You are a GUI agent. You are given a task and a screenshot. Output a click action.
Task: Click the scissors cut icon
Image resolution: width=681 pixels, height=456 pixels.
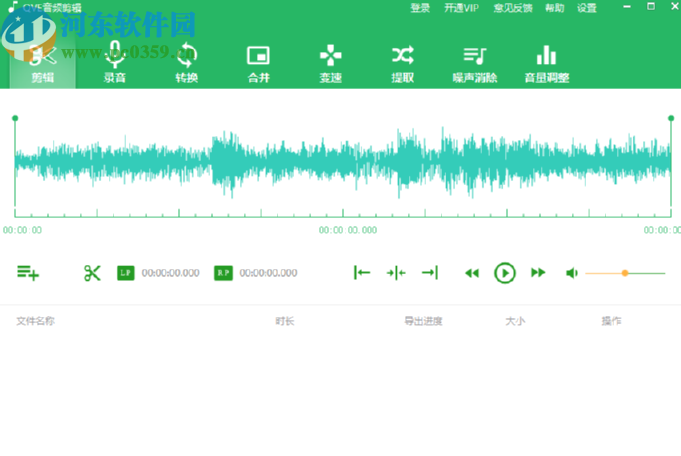[92, 273]
